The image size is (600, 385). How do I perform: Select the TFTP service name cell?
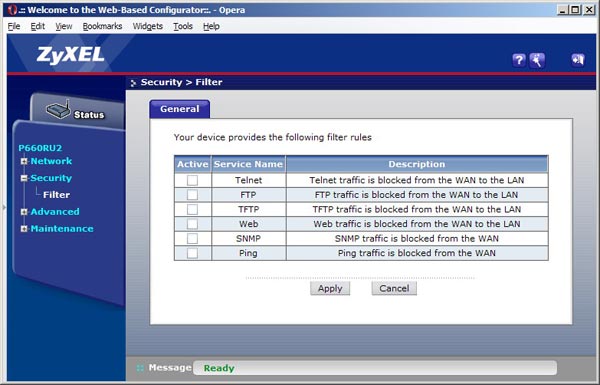point(248,209)
